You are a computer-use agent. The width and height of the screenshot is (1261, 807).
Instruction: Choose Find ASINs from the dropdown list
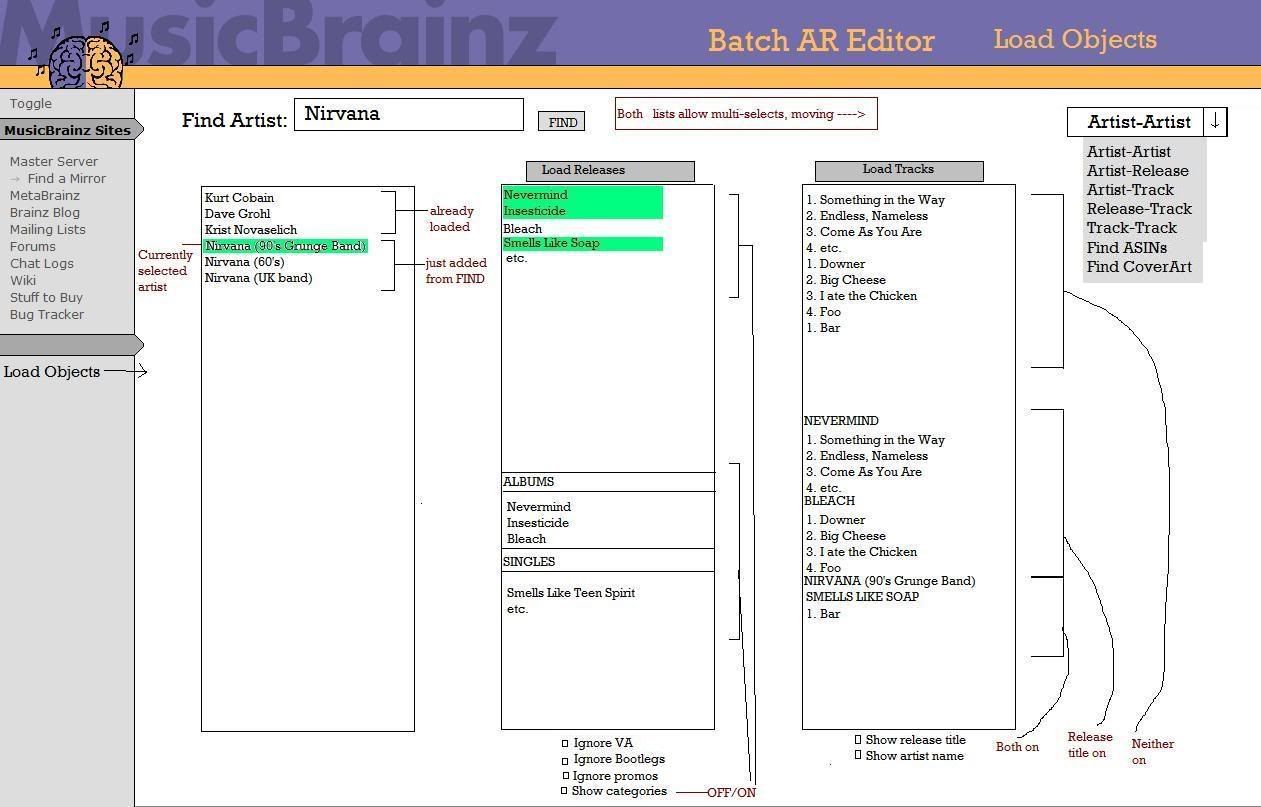click(1127, 248)
